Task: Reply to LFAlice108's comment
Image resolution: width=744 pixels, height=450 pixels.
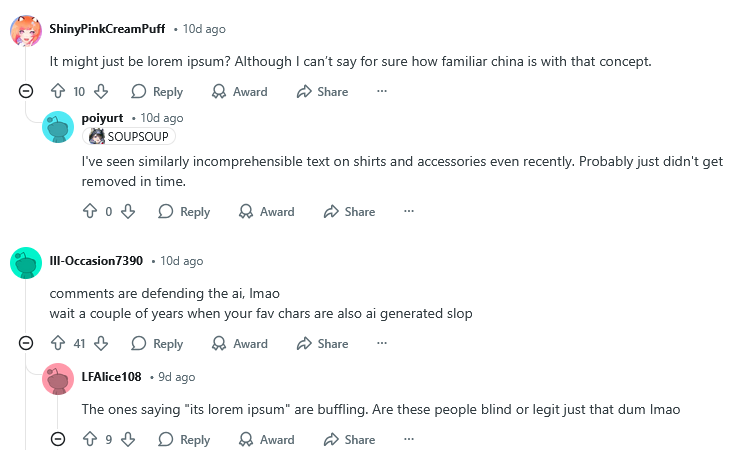Action: [184, 439]
